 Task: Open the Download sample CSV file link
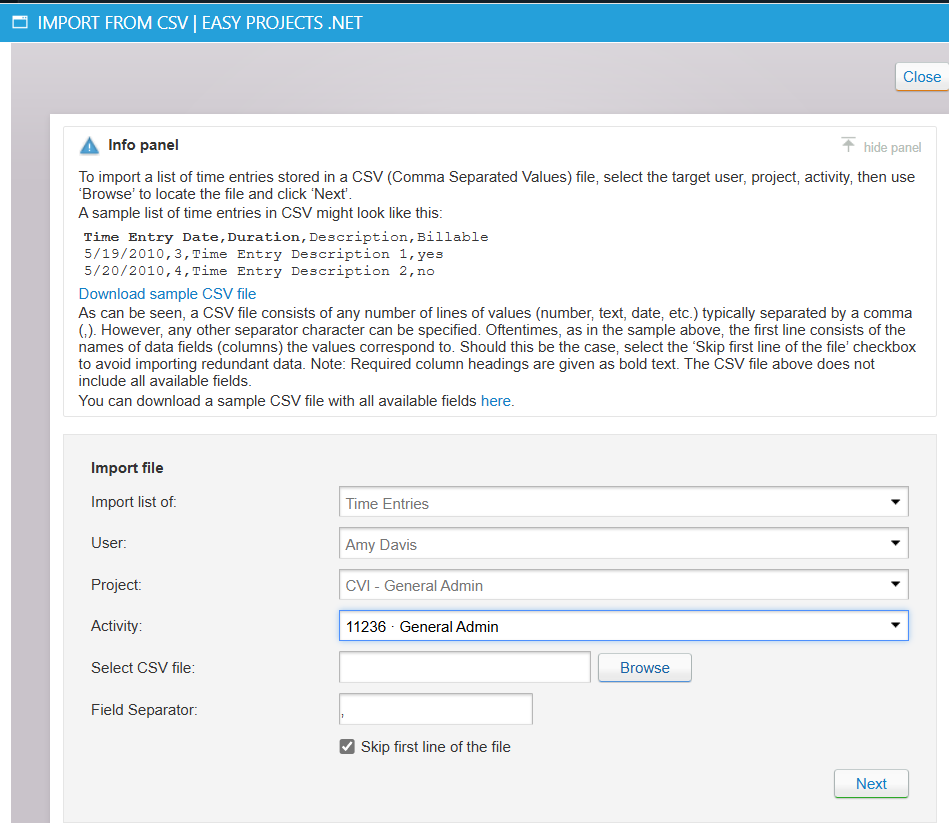(167, 293)
